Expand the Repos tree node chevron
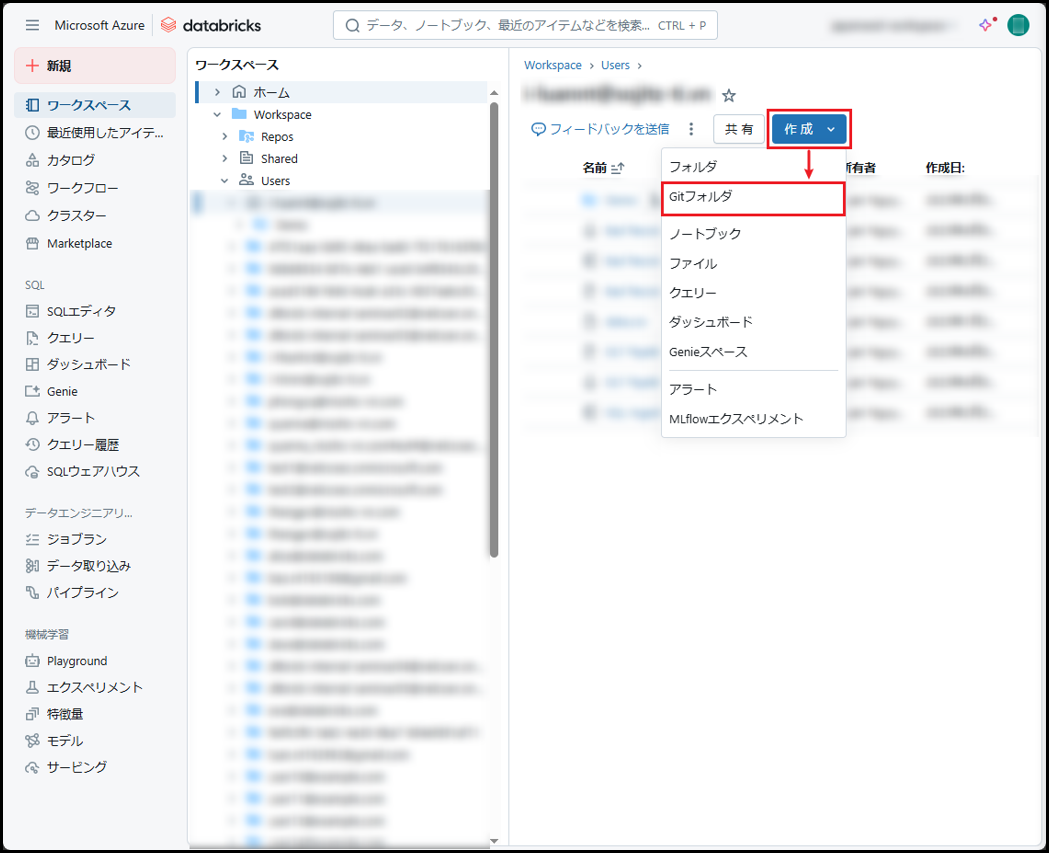This screenshot has width=1049, height=853. pyautogui.click(x=225, y=136)
